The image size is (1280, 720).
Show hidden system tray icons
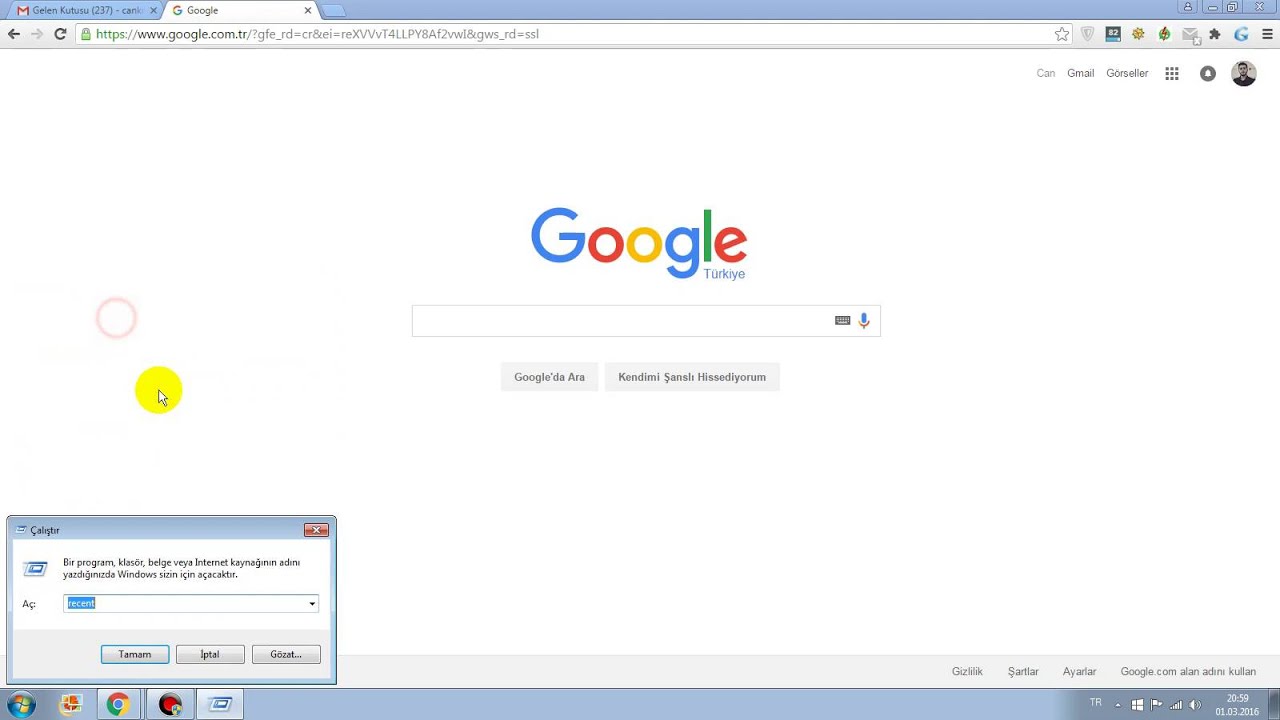coord(1118,705)
